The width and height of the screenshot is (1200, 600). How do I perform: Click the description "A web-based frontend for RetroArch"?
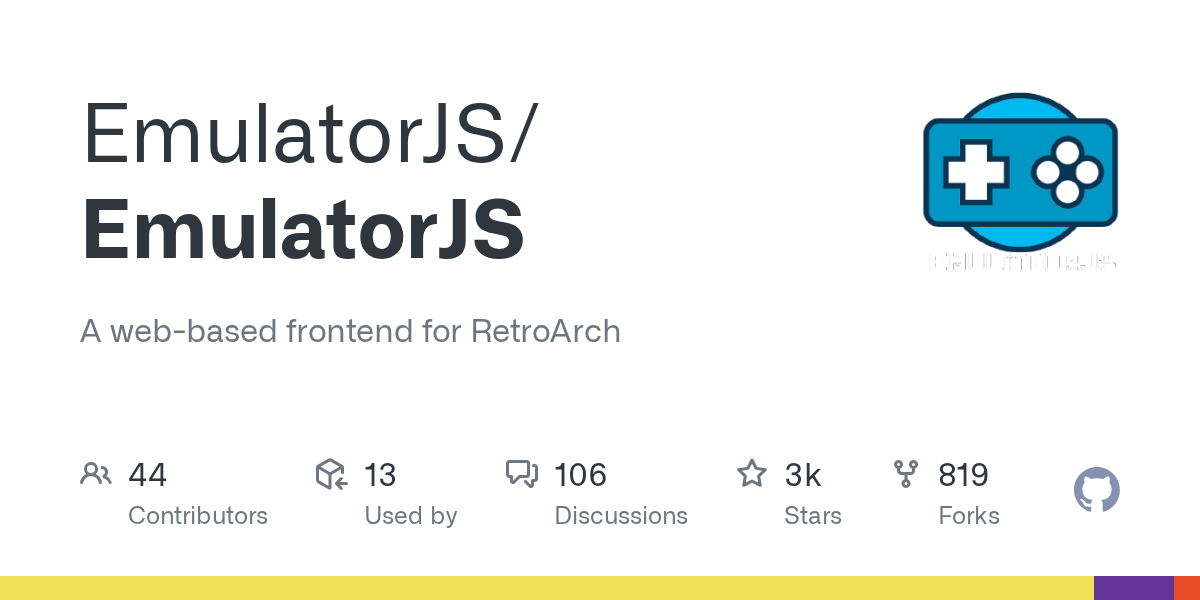350,331
